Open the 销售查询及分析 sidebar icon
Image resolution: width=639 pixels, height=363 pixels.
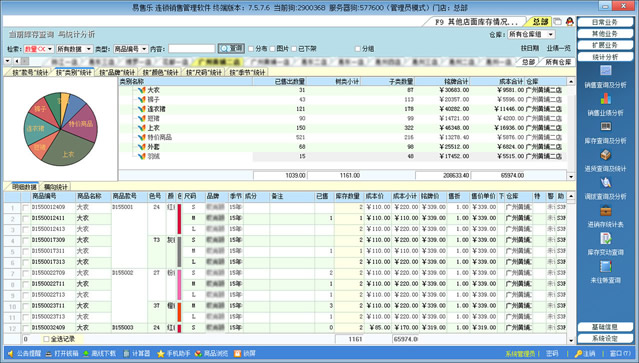tap(606, 71)
